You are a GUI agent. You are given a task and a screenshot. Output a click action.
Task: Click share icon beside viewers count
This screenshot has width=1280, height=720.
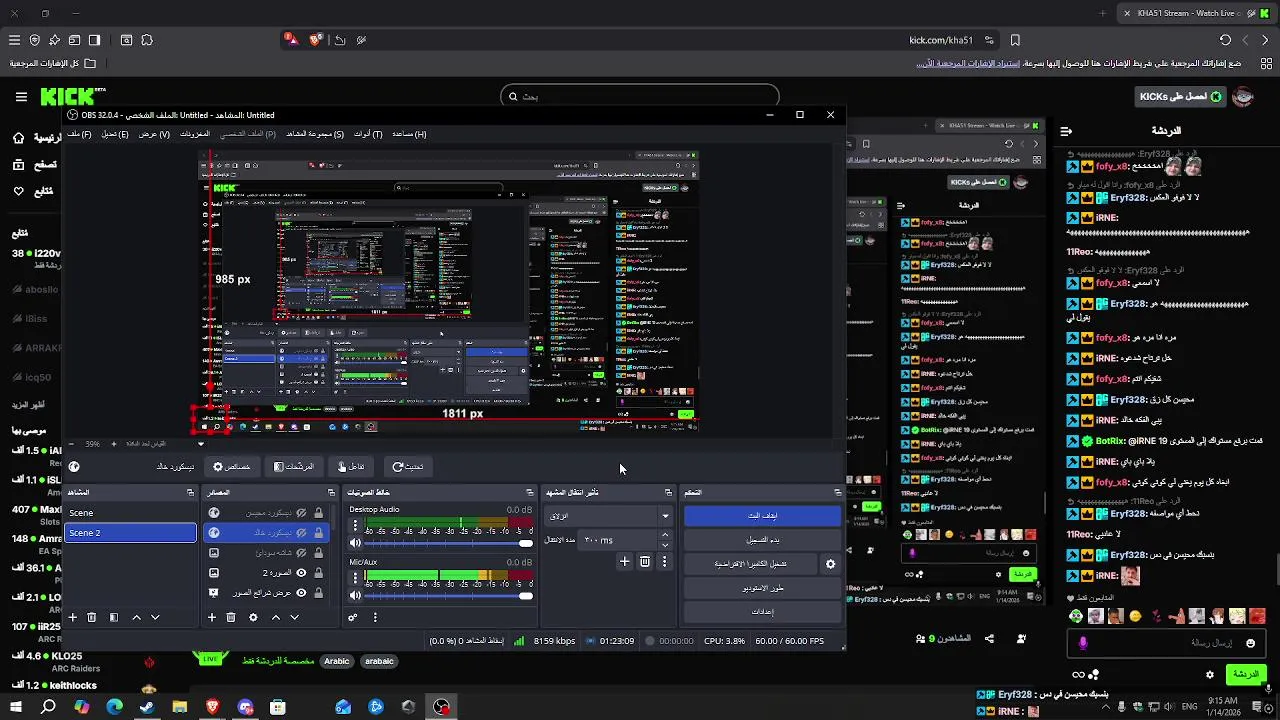tap(989, 638)
